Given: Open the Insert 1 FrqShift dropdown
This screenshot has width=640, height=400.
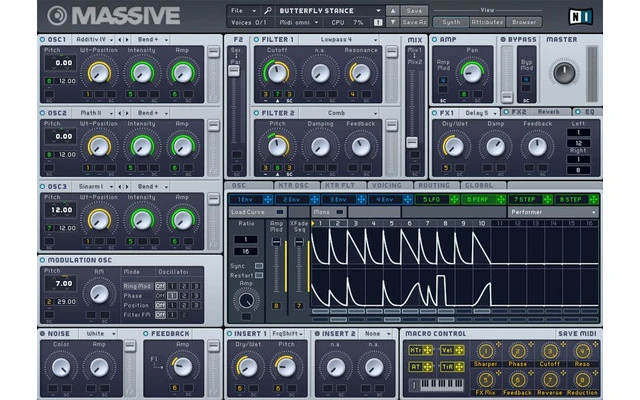Looking at the screenshot, I should coord(287,333).
